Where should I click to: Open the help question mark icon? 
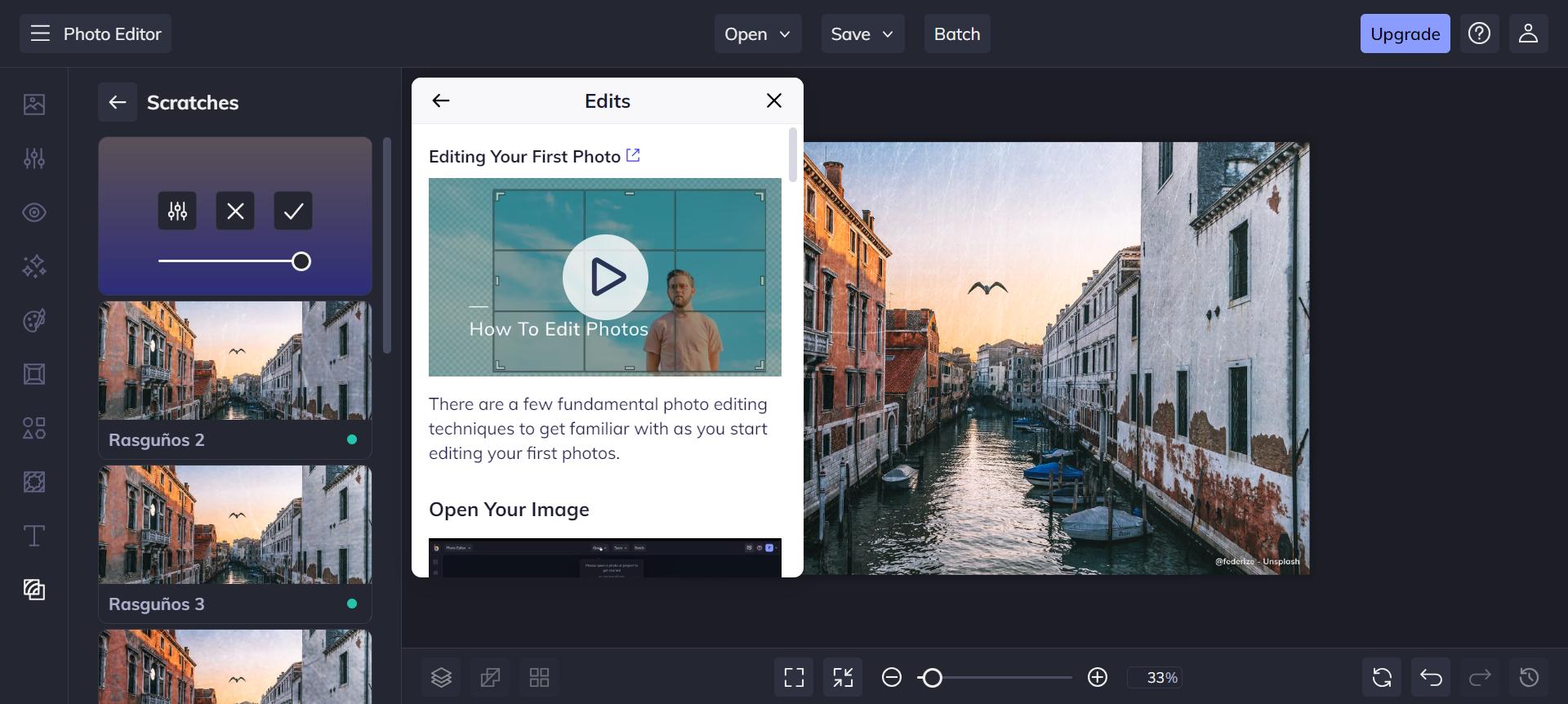1479,33
